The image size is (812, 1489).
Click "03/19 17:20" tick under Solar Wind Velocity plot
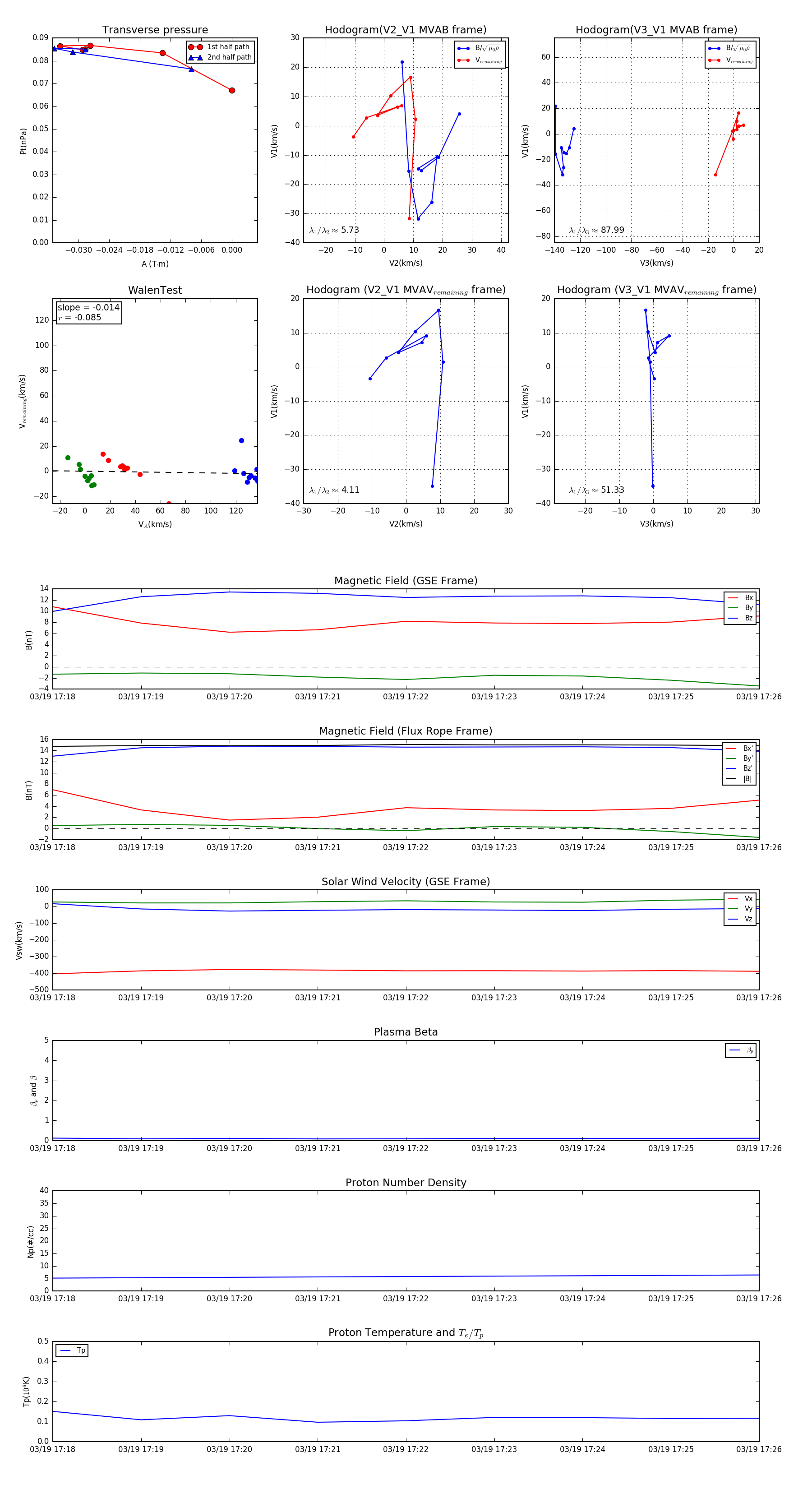[230, 998]
